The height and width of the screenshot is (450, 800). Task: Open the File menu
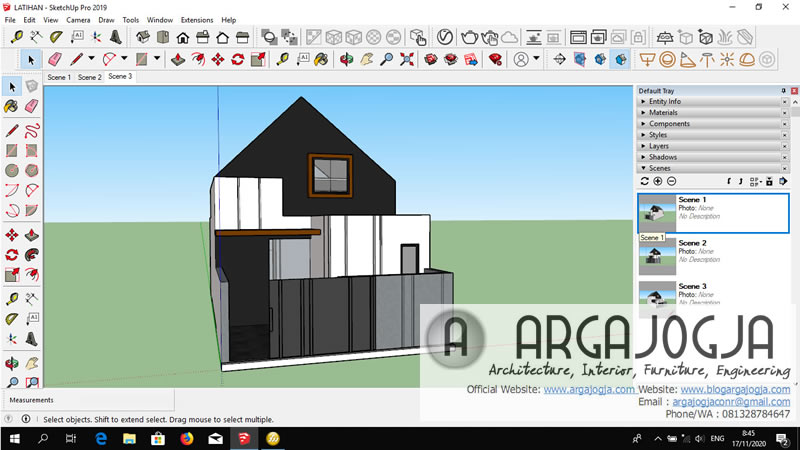(x=10, y=20)
